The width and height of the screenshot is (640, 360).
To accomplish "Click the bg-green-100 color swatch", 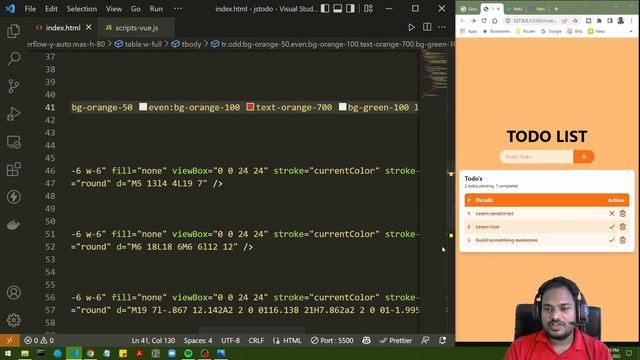I will point(342,107).
